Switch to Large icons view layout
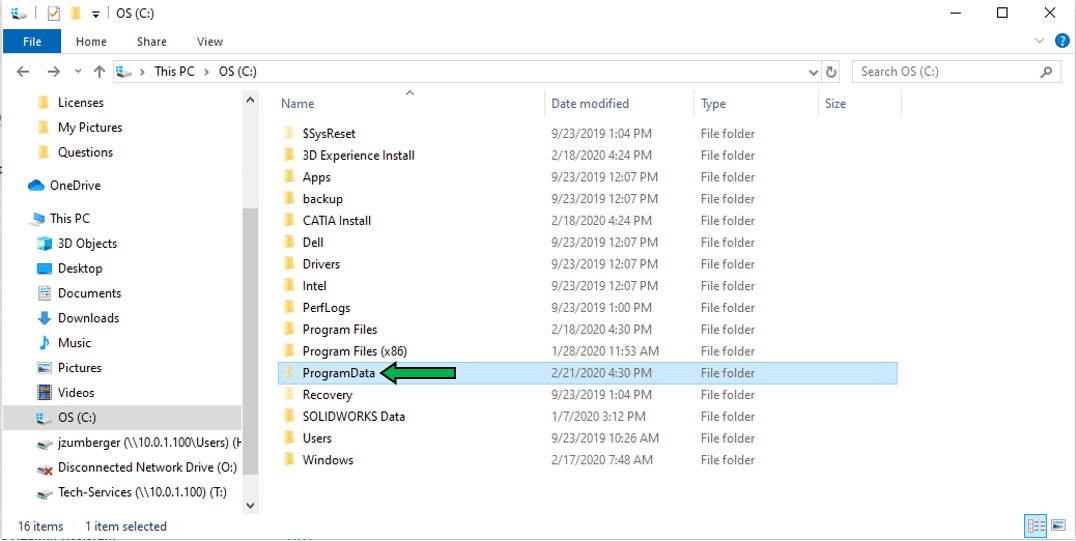Screen dimensions: 1076x541 pyautogui.click(x=1057, y=527)
